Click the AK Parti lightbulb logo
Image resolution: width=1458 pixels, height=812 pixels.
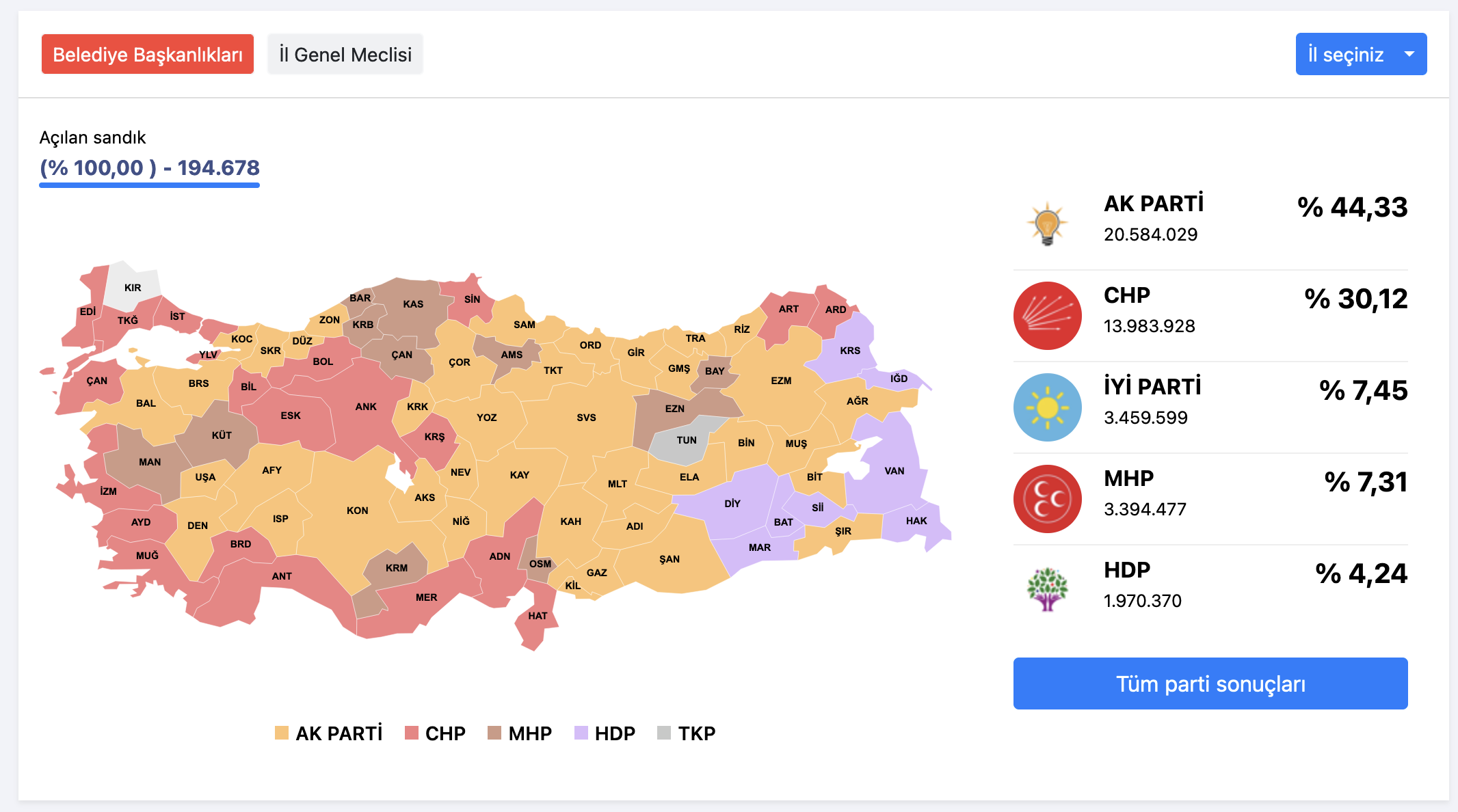(1047, 224)
